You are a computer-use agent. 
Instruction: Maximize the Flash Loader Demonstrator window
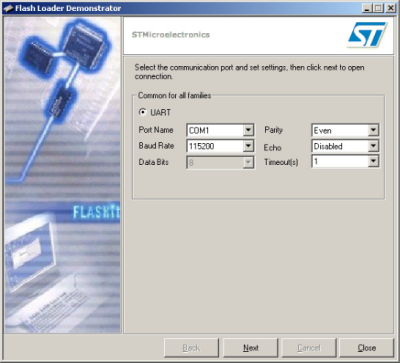click(378, 8)
